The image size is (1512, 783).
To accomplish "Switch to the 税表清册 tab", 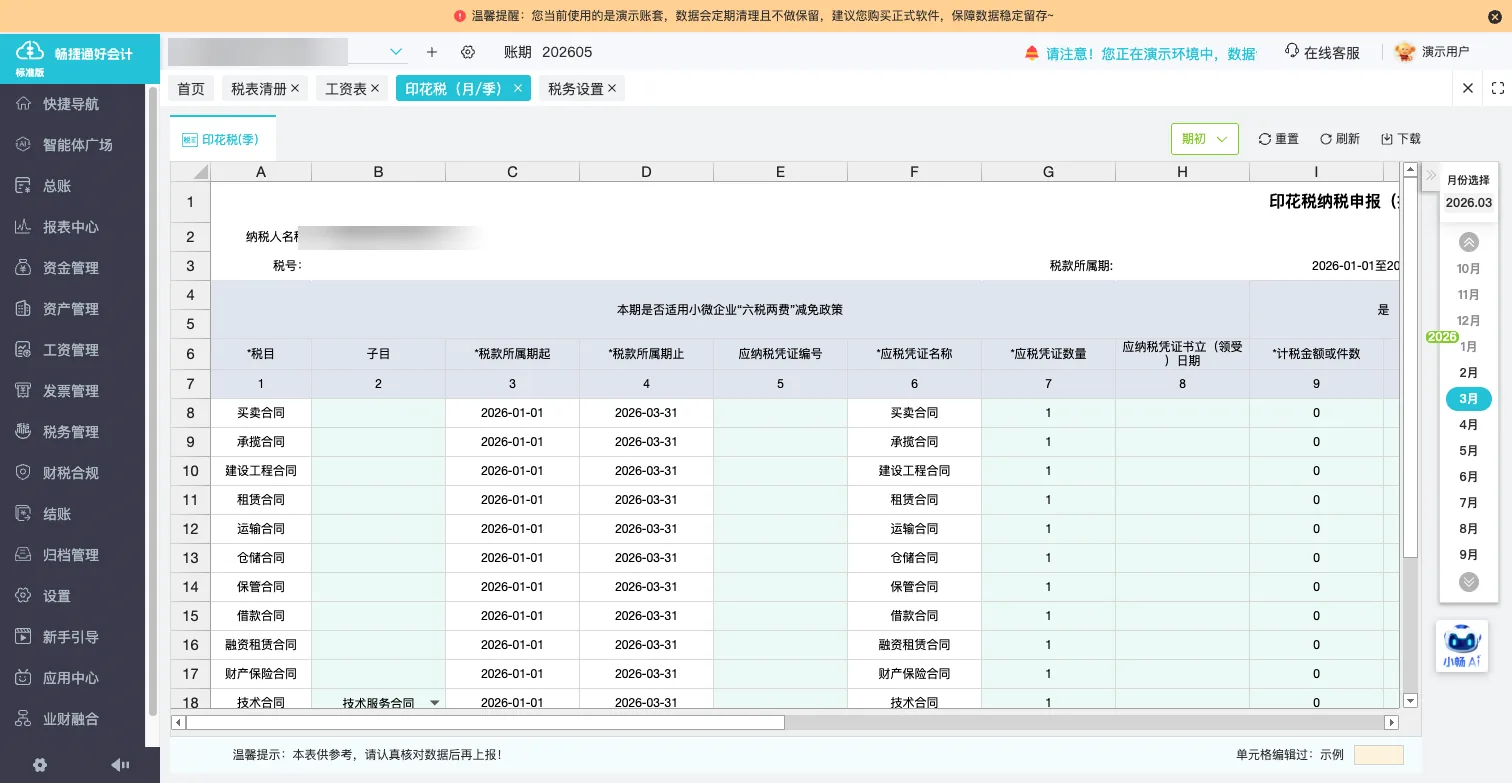I will pos(259,89).
